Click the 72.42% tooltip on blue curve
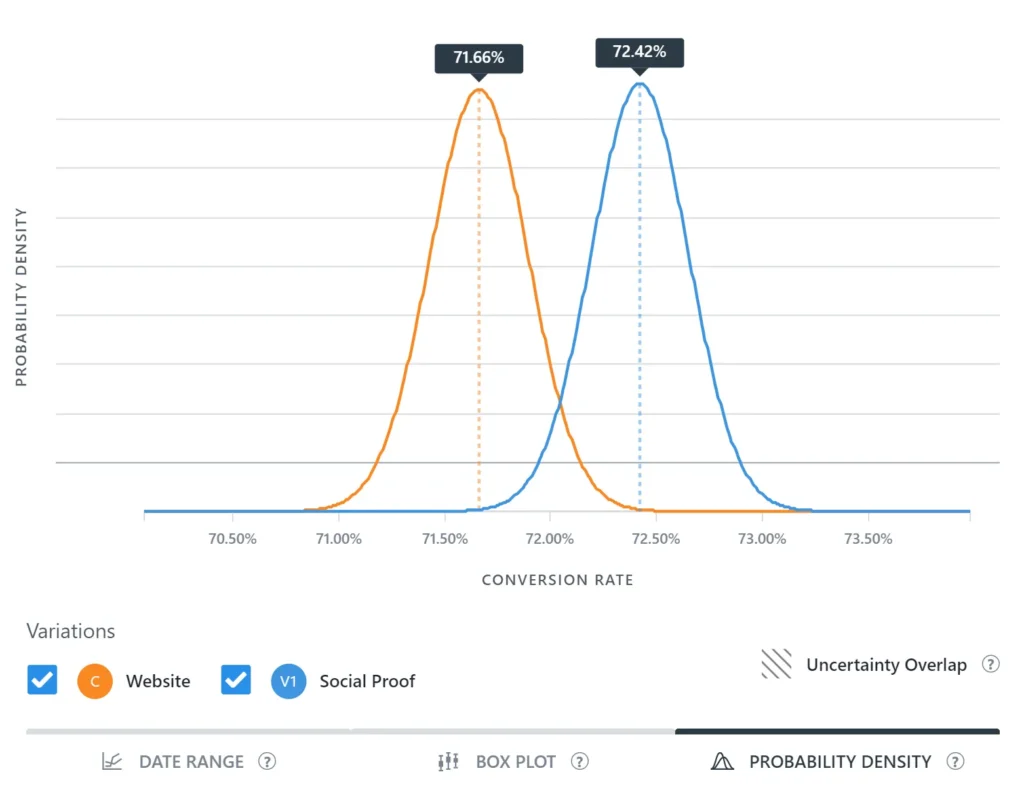 pyautogui.click(x=639, y=52)
